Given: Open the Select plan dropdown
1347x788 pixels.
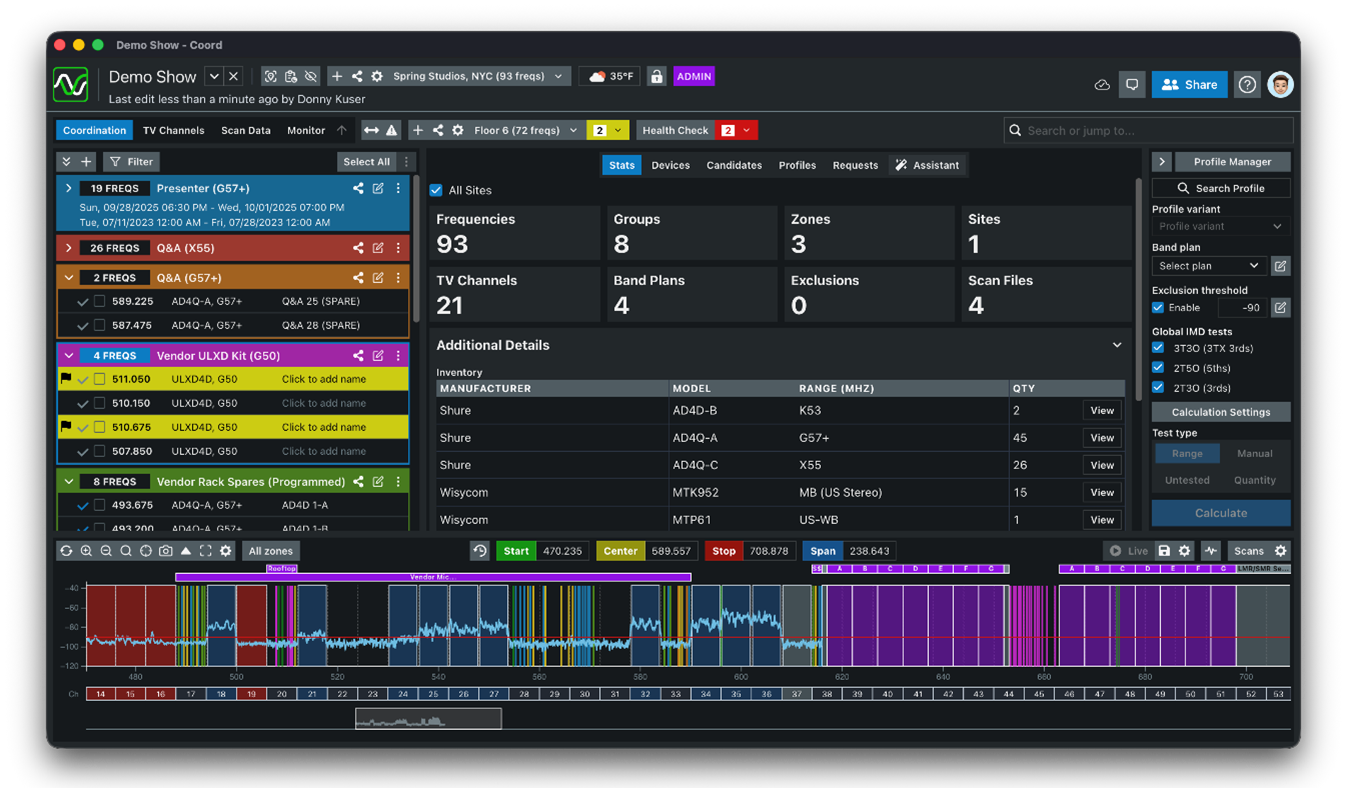Looking at the screenshot, I should [1209, 266].
